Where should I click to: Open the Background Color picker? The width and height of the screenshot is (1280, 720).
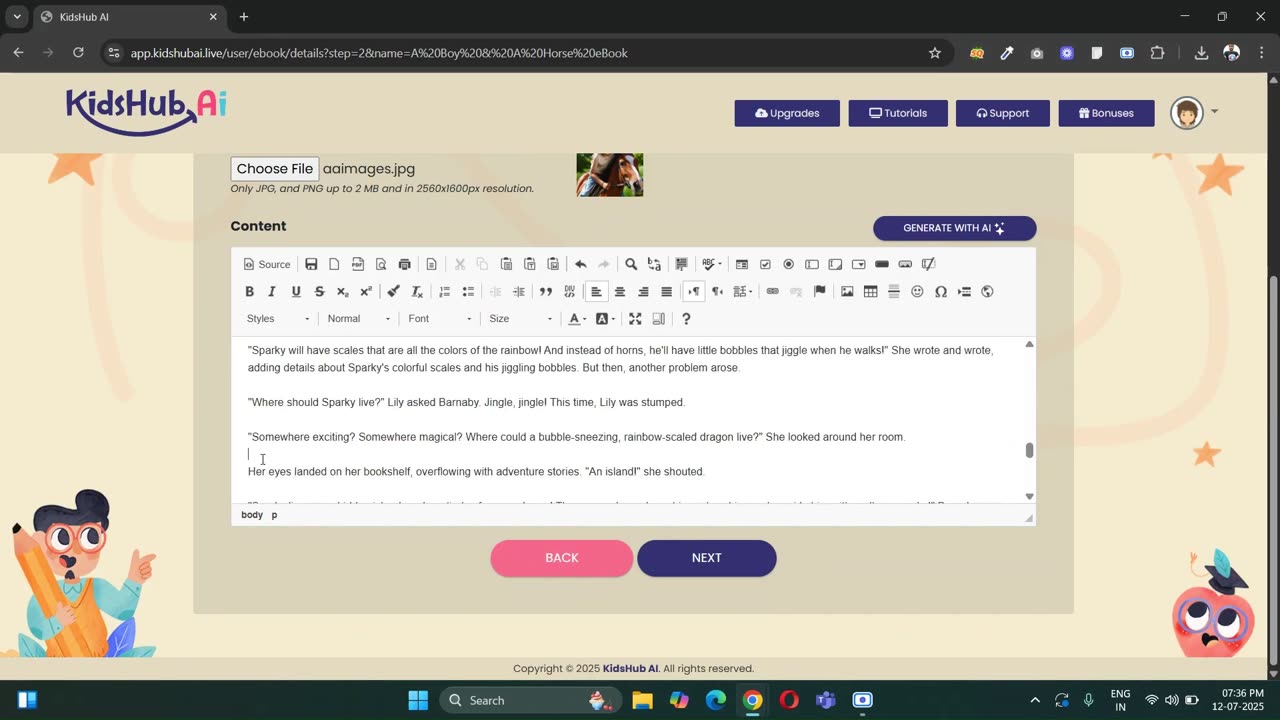605,318
